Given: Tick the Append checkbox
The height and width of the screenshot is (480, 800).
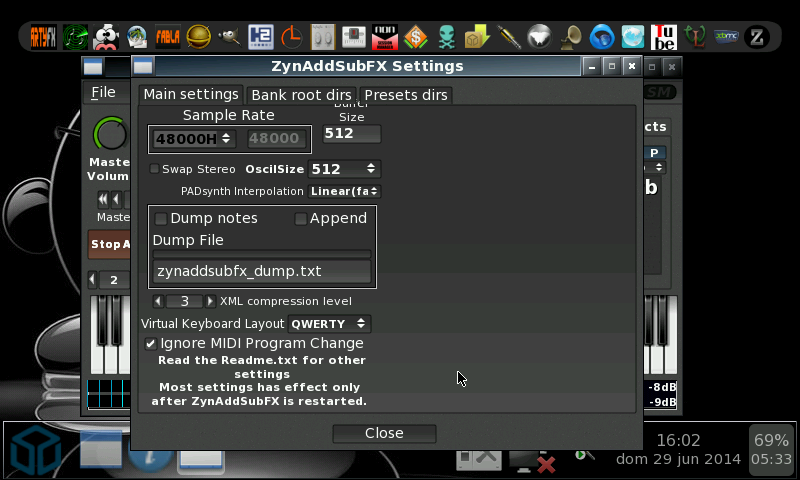Looking at the screenshot, I should click(x=301, y=218).
